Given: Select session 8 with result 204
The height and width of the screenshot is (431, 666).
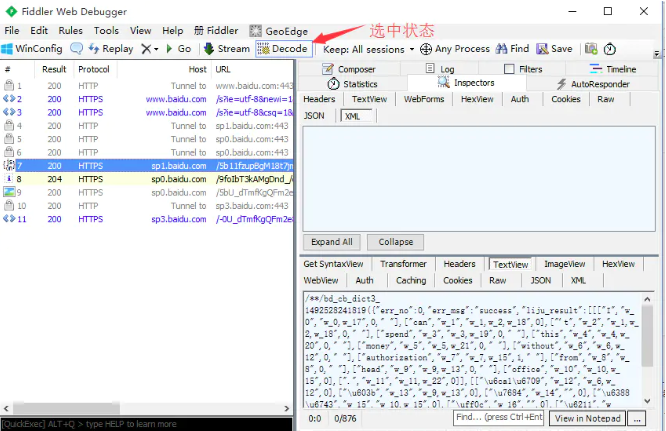Looking at the screenshot, I should click(x=147, y=179).
